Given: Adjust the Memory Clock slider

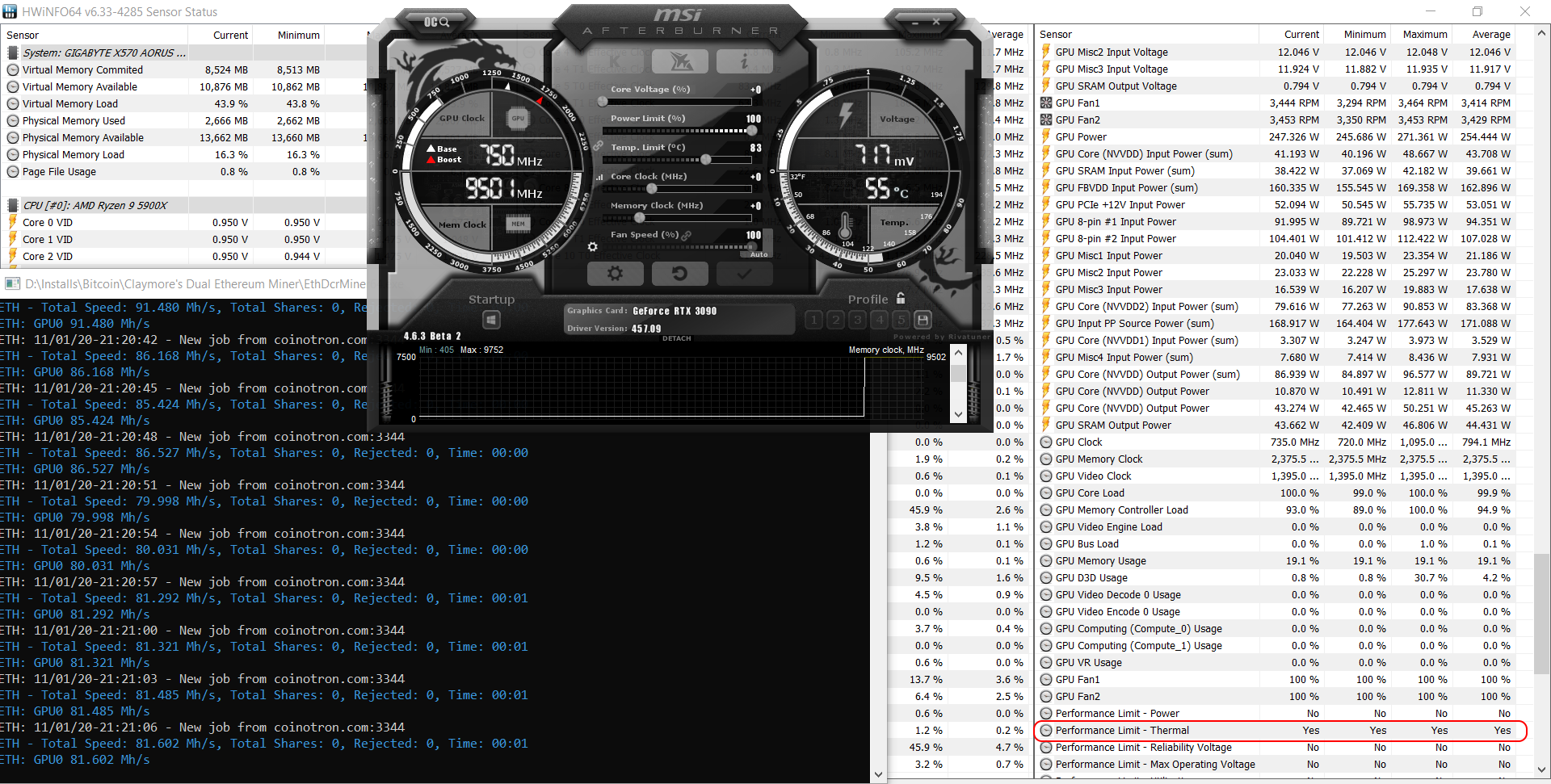Looking at the screenshot, I should 677,218.
